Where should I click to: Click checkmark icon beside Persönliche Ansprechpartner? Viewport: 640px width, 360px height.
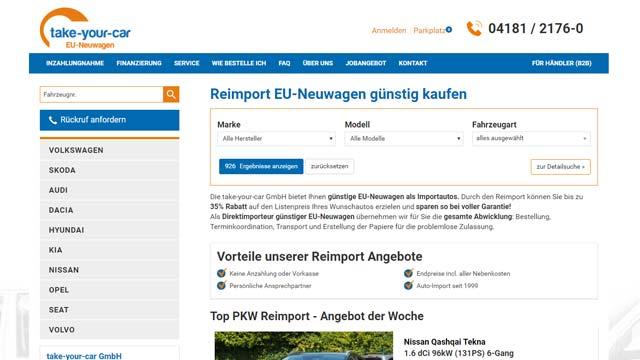222,285
